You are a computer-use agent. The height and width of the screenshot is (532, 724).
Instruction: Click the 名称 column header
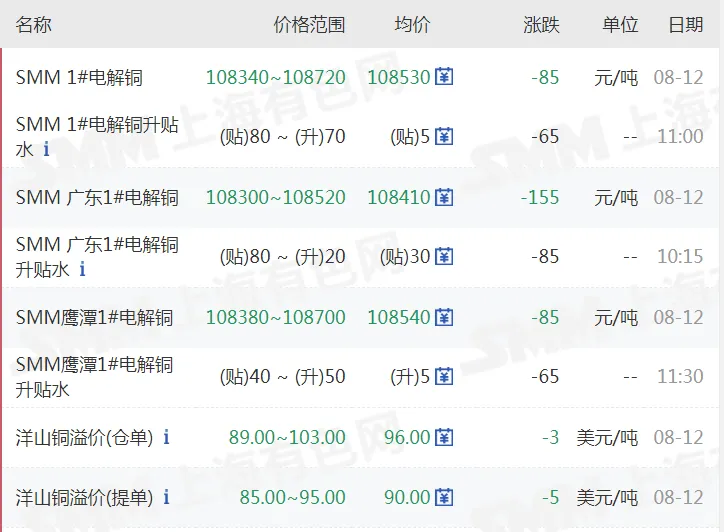coord(33,24)
